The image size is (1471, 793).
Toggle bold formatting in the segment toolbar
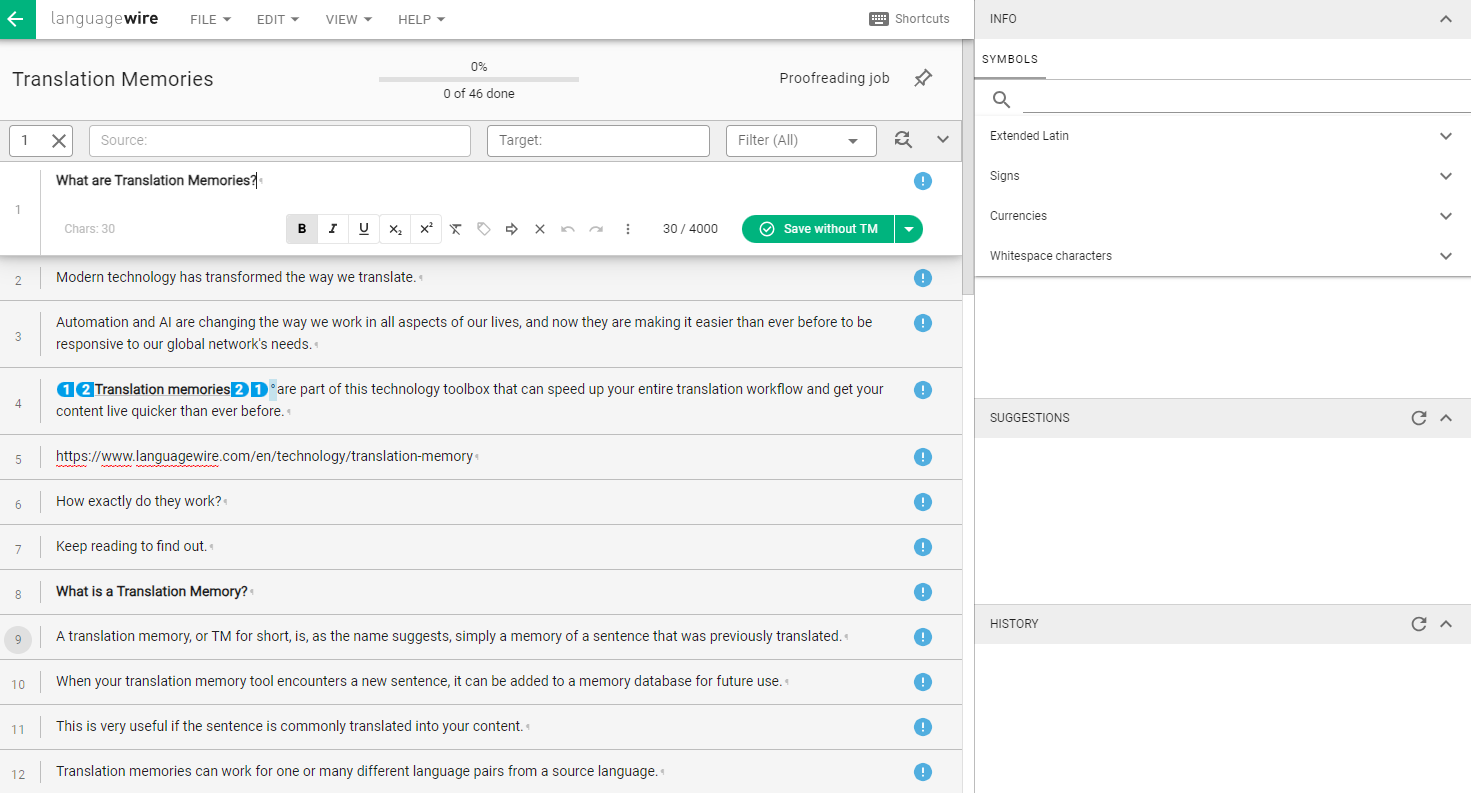click(302, 229)
